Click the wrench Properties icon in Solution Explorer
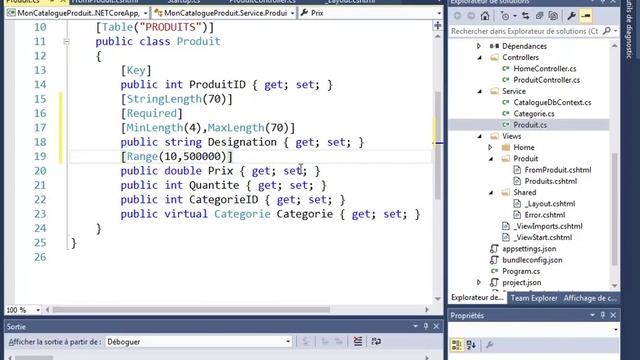The width and height of the screenshot is (640, 360). pyautogui.click(x=571, y=16)
